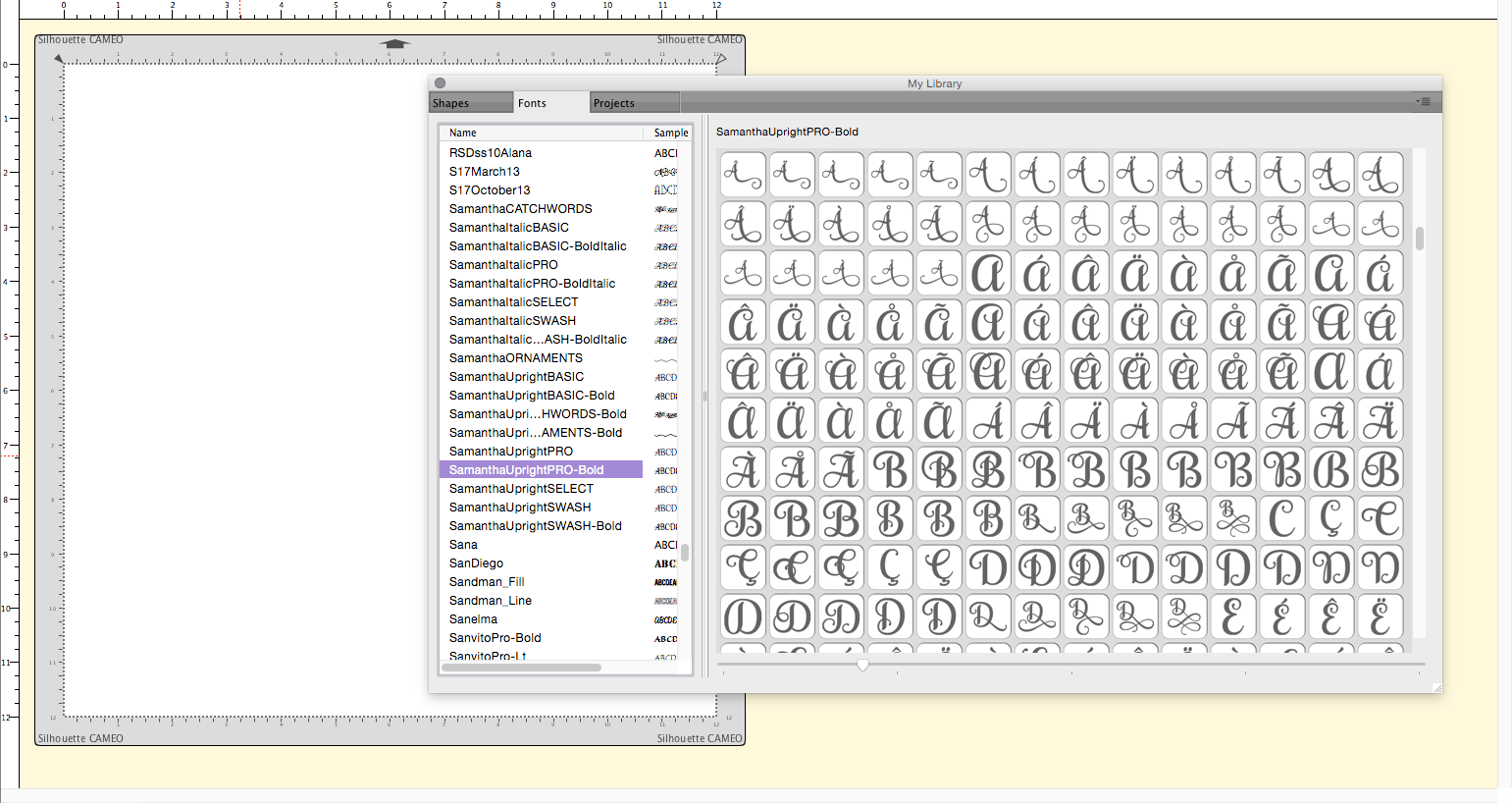Click the font list horizontal scrollbar
Screen dimensions: 1512x803
(521, 668)
